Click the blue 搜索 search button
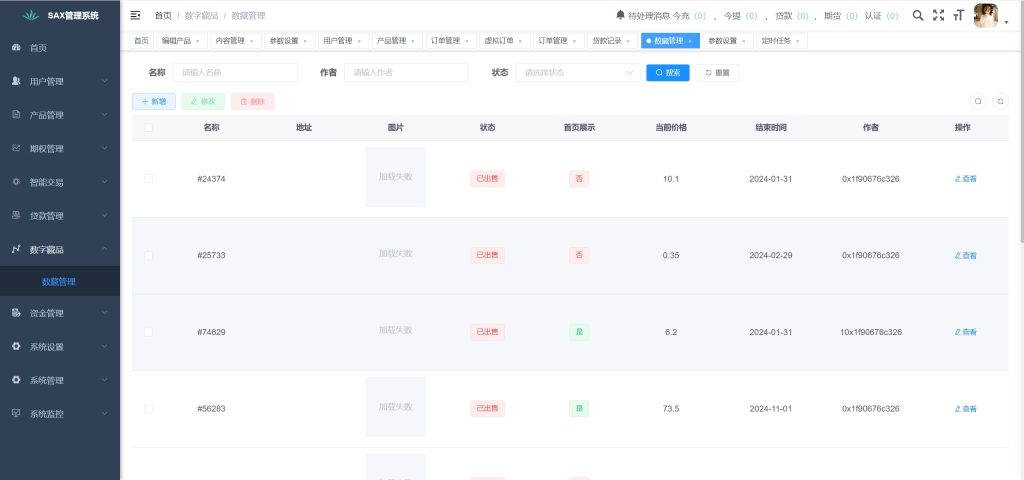This screenshot has height=480, width=1024. [667, 72]
